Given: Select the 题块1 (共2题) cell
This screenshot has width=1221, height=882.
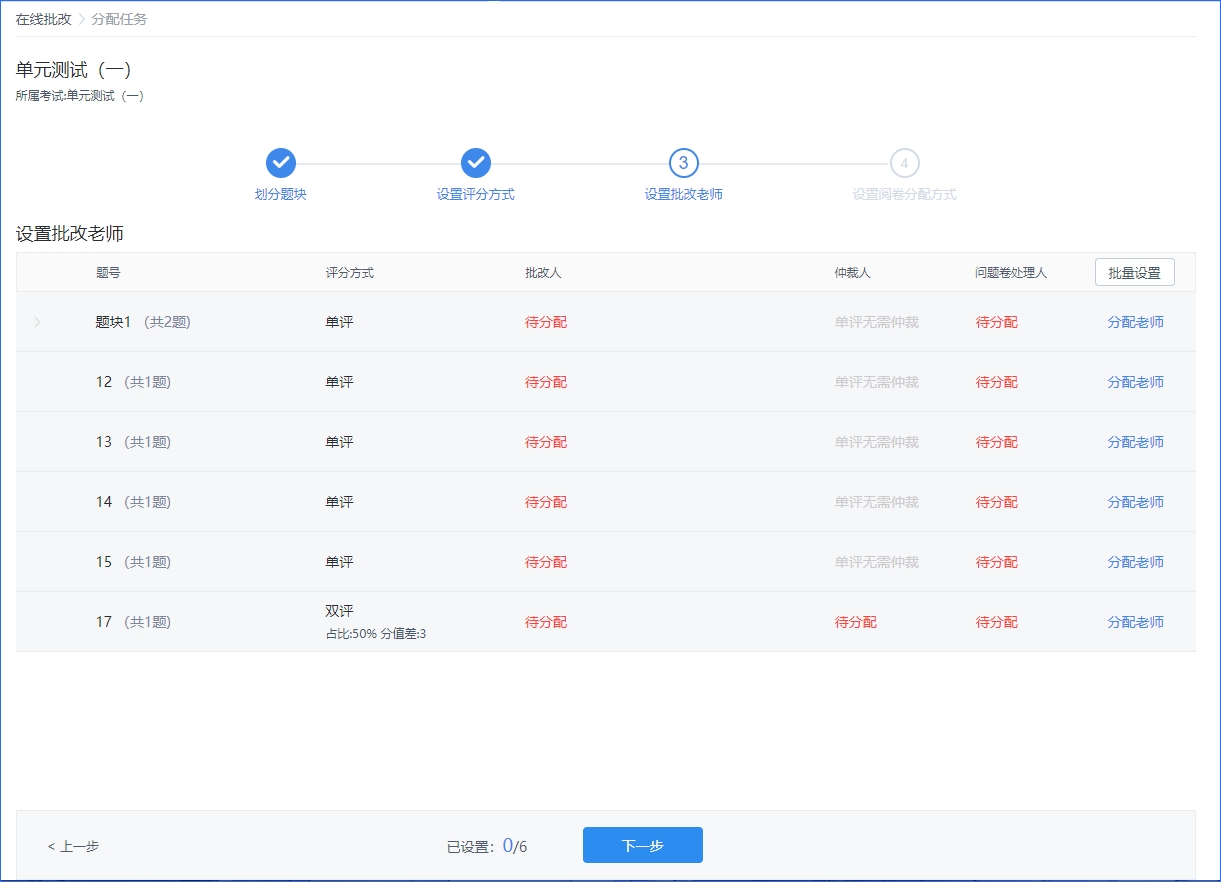Looking at the screenshot, I should tap(143, 322).
